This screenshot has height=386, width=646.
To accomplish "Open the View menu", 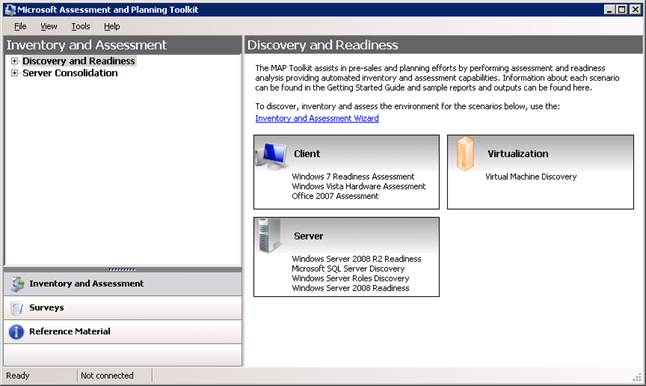I will pos(49,26).
